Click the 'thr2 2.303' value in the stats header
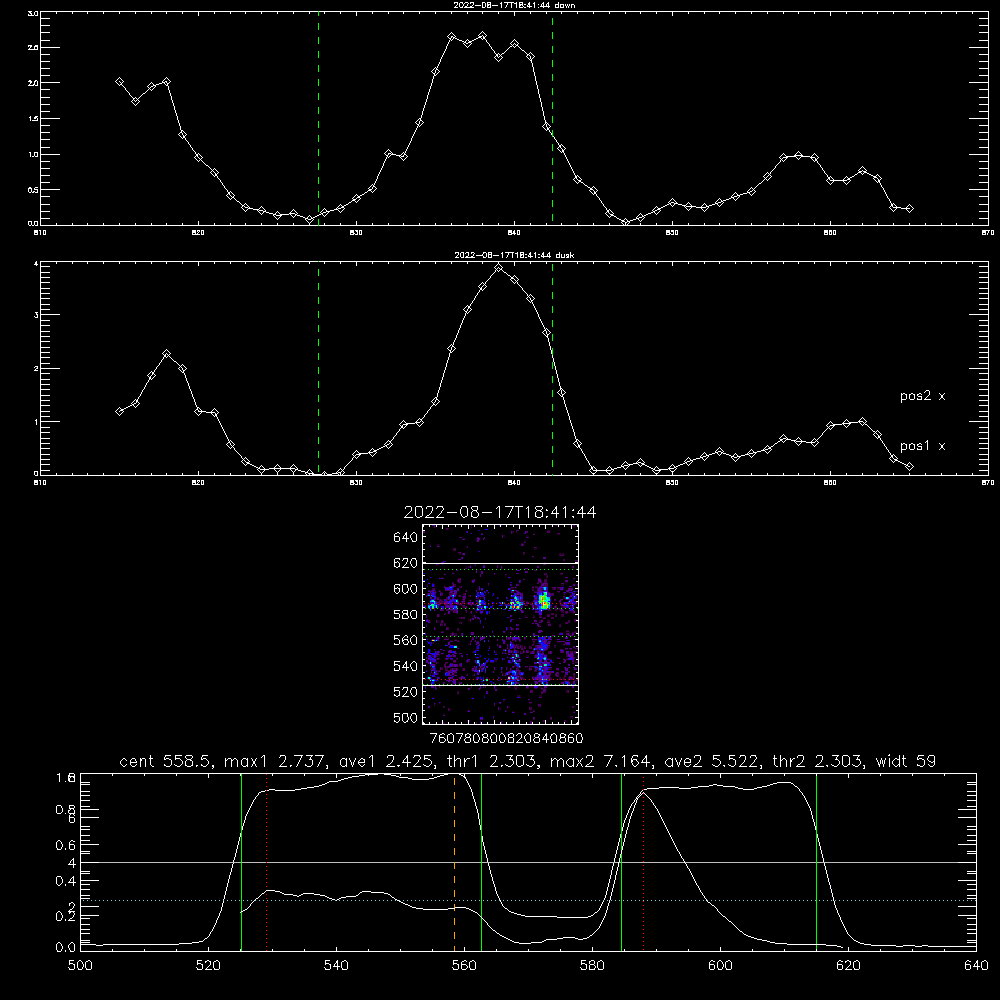The height and width of the screenshot is (1000, 1000). (x=820, y=761)
